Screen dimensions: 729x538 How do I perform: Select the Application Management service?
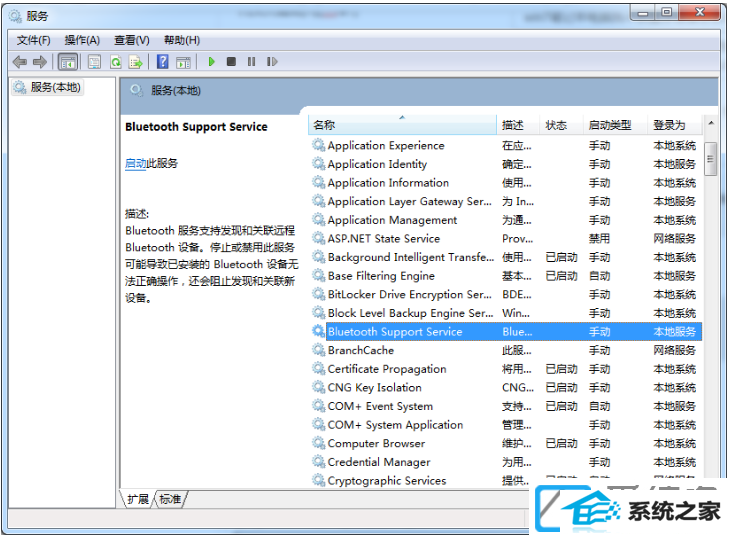[506, 220]
